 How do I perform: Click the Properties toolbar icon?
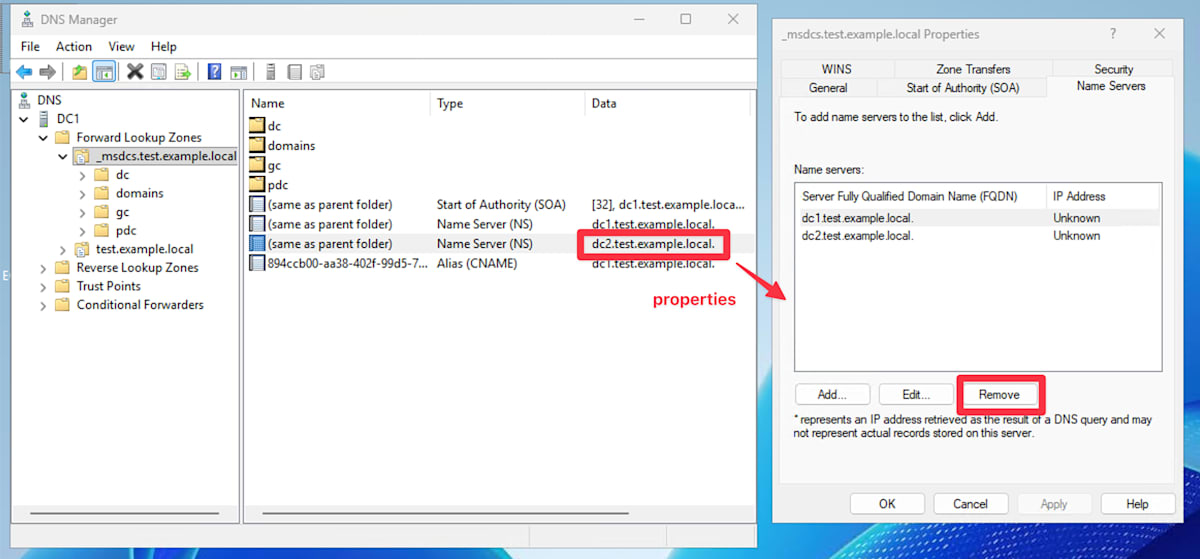point(159,72)
